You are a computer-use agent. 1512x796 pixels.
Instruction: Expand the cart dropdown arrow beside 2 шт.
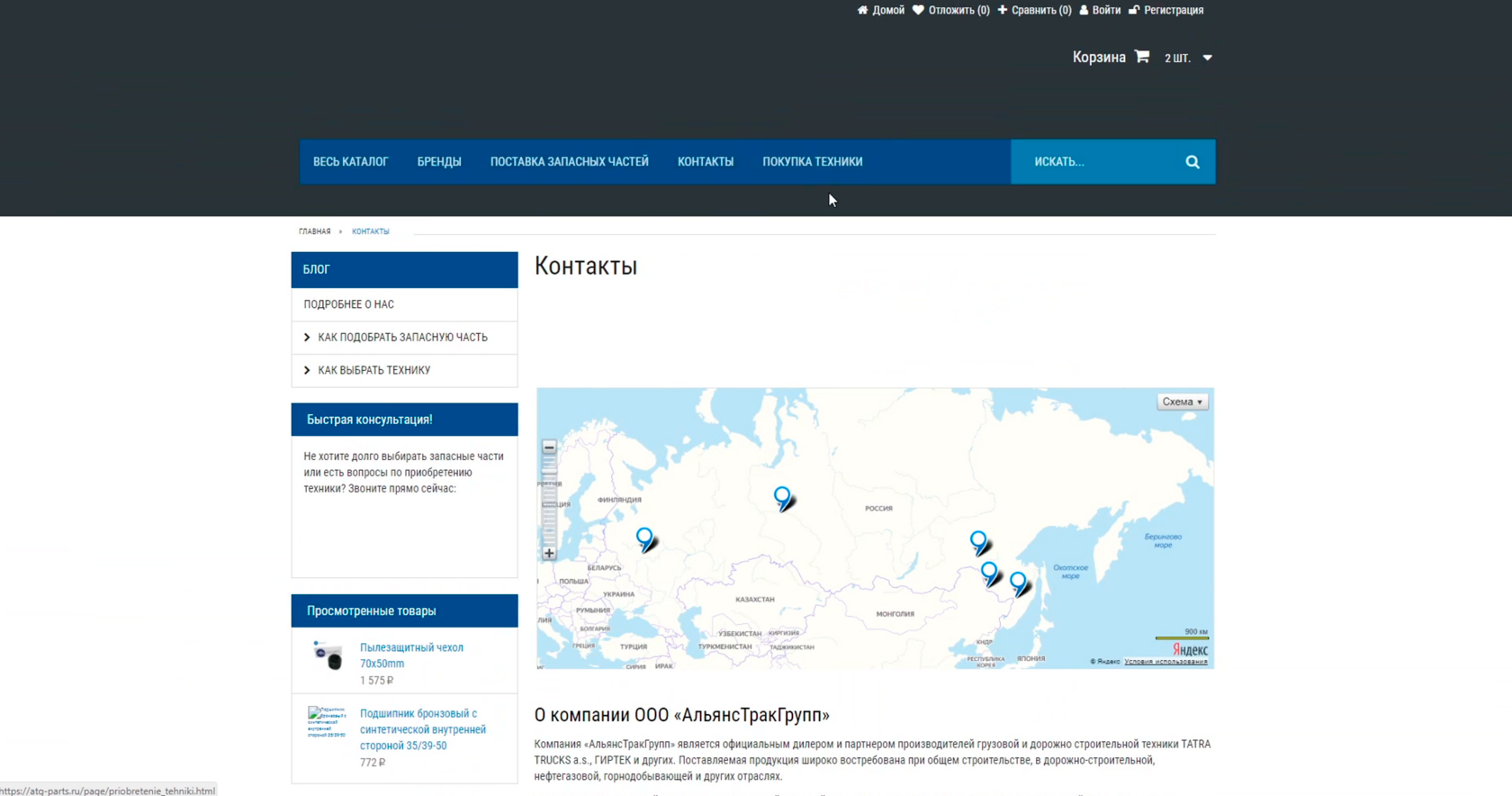(1208, 58)
